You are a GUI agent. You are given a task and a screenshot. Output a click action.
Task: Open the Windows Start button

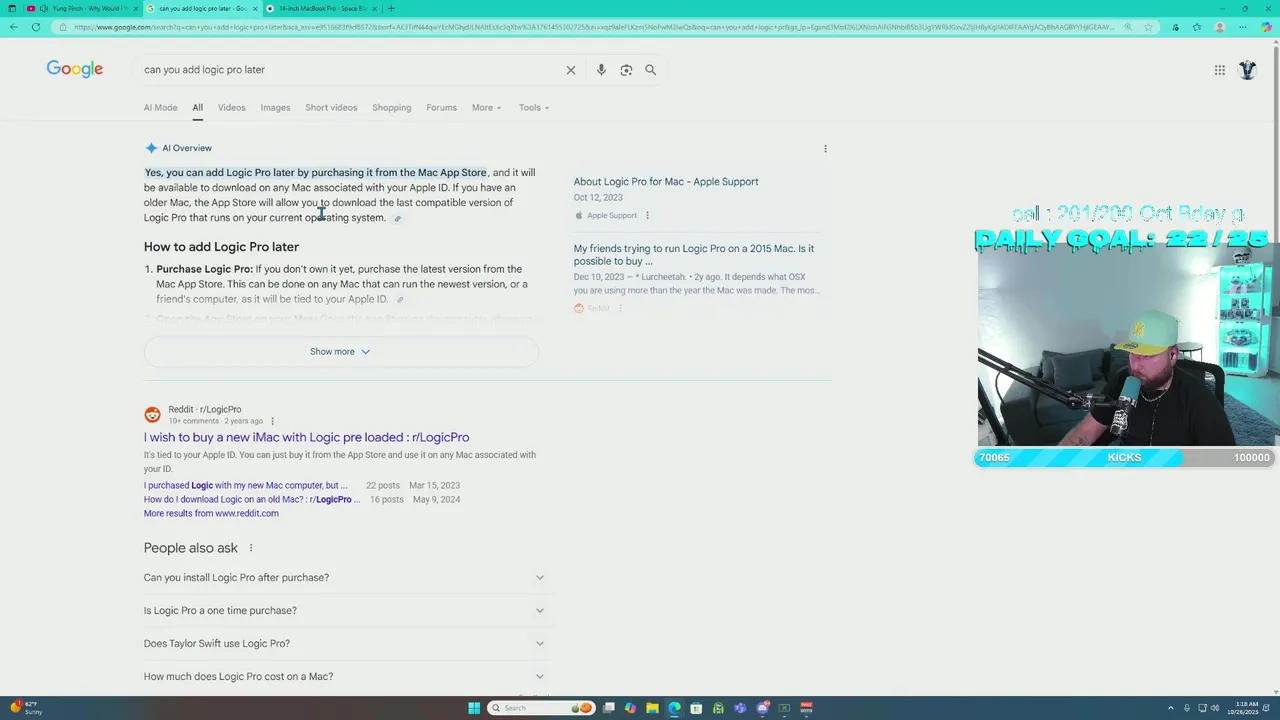(474, 708)
